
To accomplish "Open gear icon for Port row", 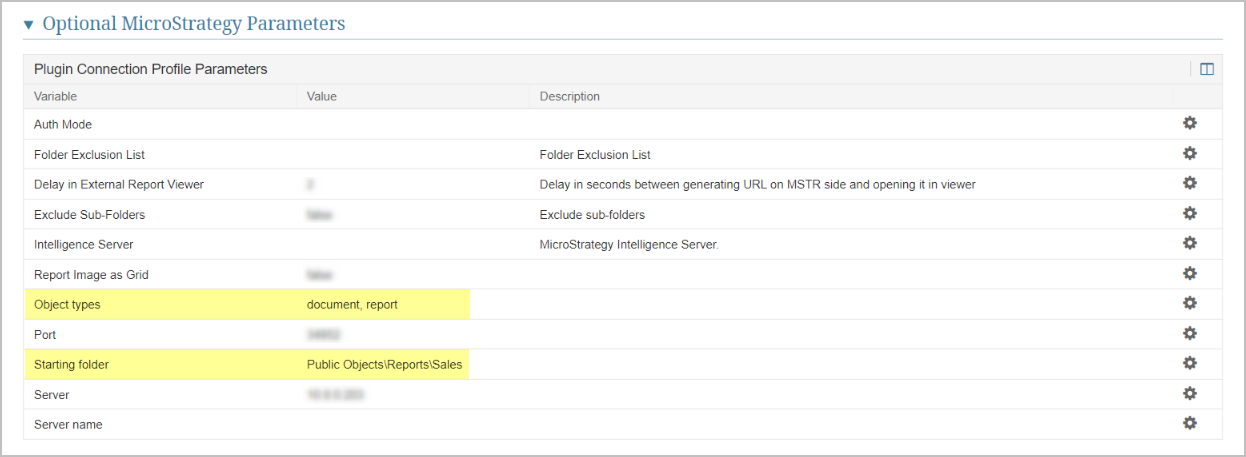I will [1189, 333].
